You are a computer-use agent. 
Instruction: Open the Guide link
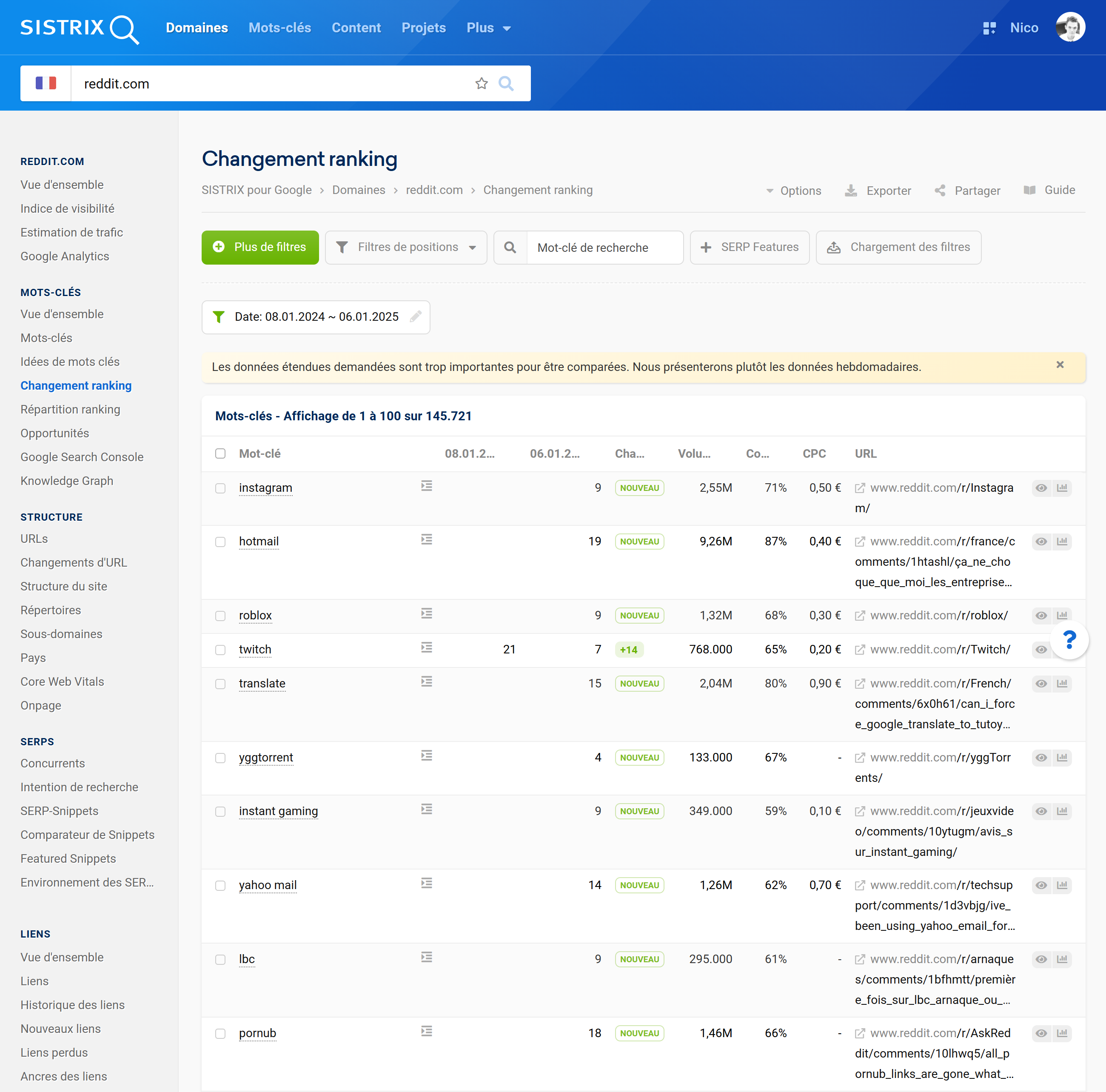pyautogui.click(x=1049, y=190)
